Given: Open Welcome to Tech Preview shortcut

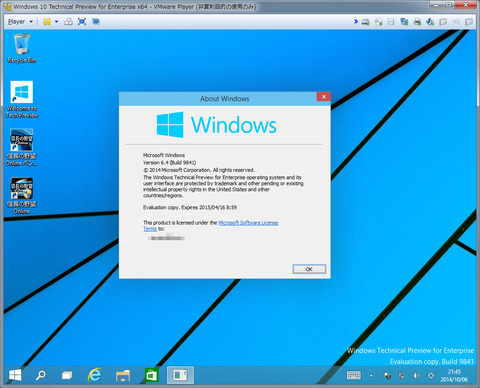Looking at the screenshot, I should [22, 99].
